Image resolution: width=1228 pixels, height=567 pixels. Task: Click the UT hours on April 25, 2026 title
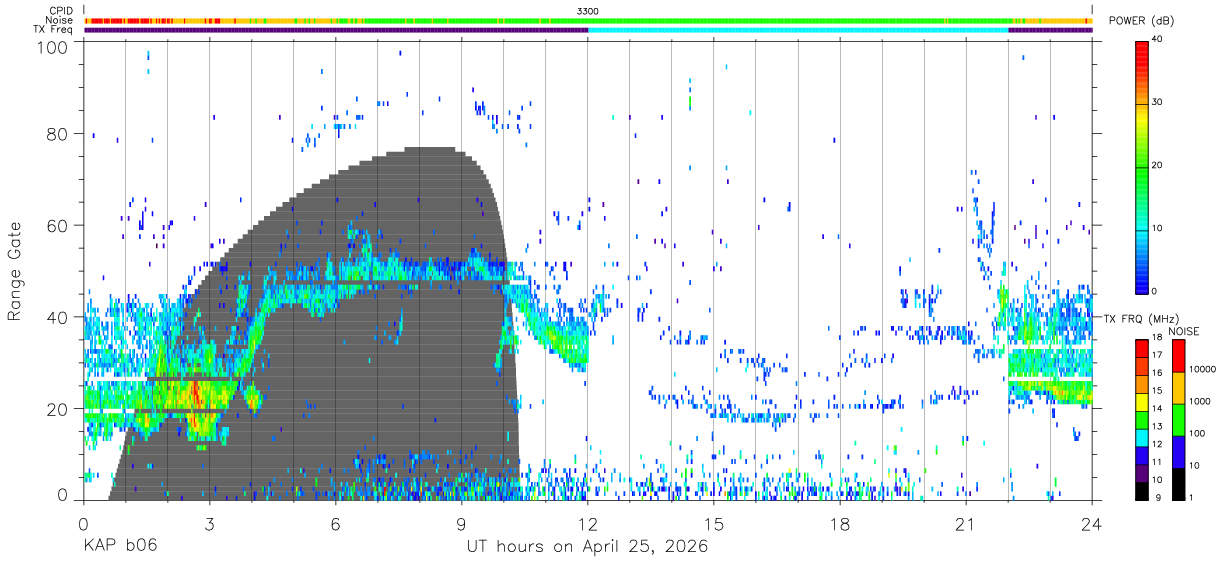coord(587,547)
